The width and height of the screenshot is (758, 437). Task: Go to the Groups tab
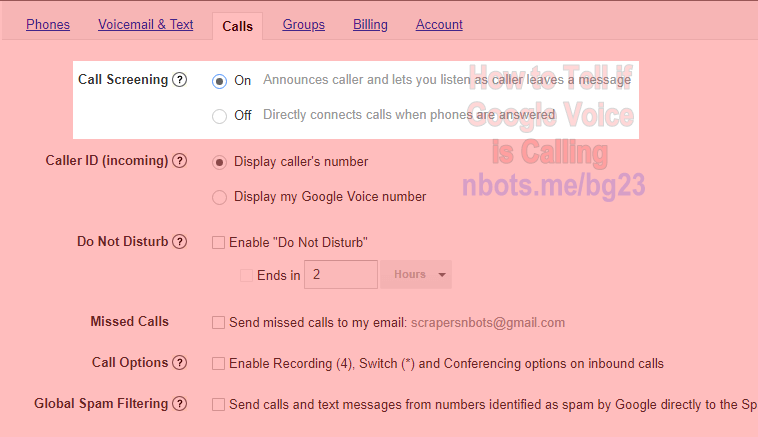pos(304,25)
